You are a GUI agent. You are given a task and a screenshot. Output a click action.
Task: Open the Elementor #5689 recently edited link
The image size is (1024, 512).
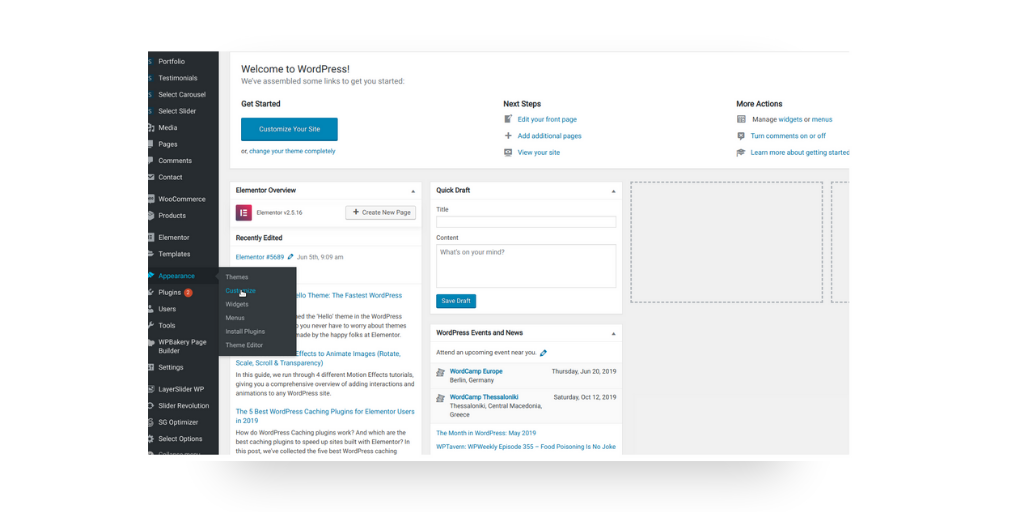pos(260,257)
